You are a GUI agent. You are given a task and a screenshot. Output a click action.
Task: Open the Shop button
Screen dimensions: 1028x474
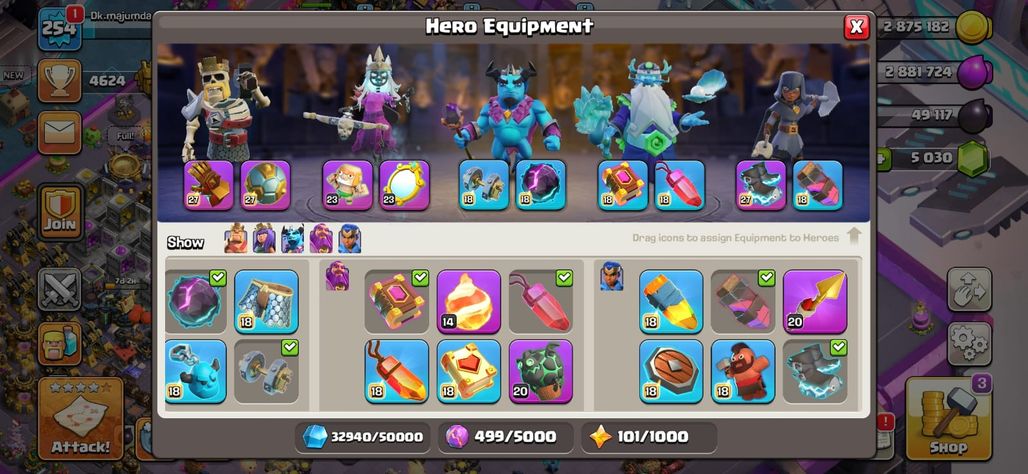point(948,417)
